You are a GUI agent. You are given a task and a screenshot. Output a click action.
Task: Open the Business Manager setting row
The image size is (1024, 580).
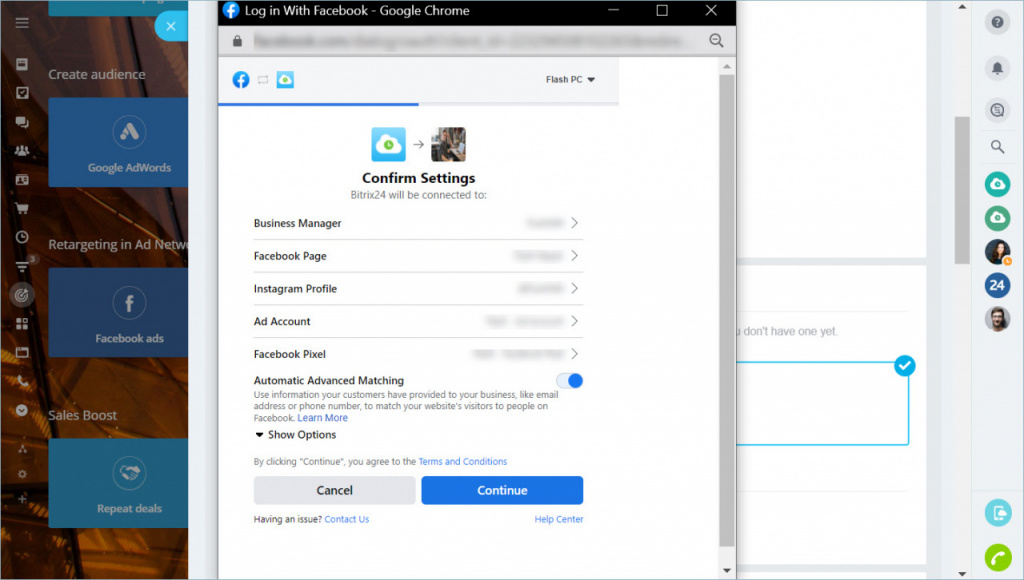pyautogui.click(x=417, y=224)
